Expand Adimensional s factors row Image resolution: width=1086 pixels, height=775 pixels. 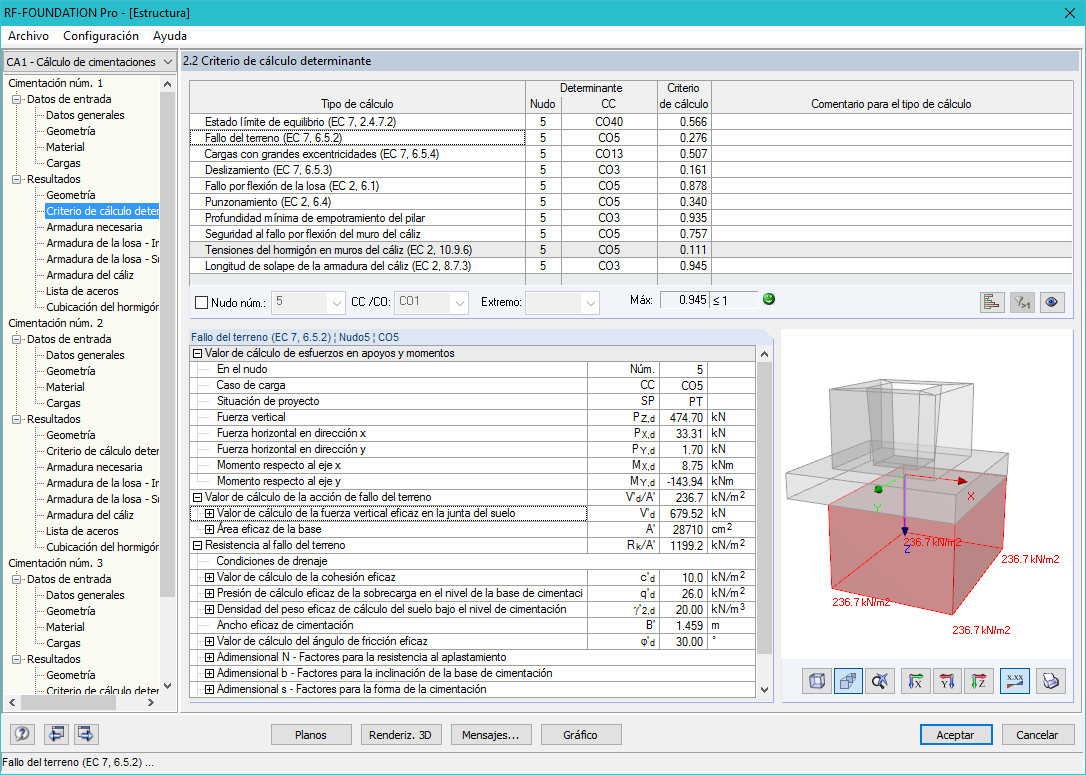(x=209, y=689)
